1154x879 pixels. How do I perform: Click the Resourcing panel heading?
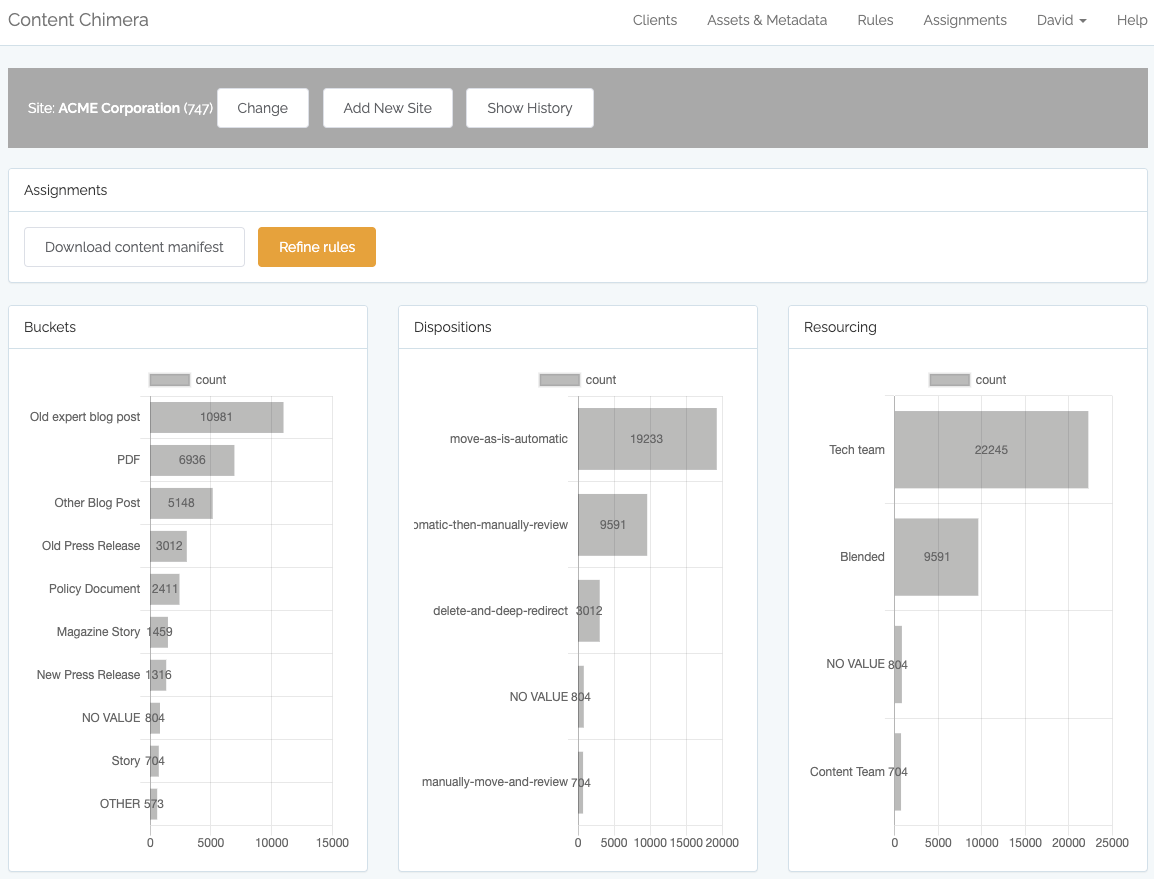(x=840, y=327)
